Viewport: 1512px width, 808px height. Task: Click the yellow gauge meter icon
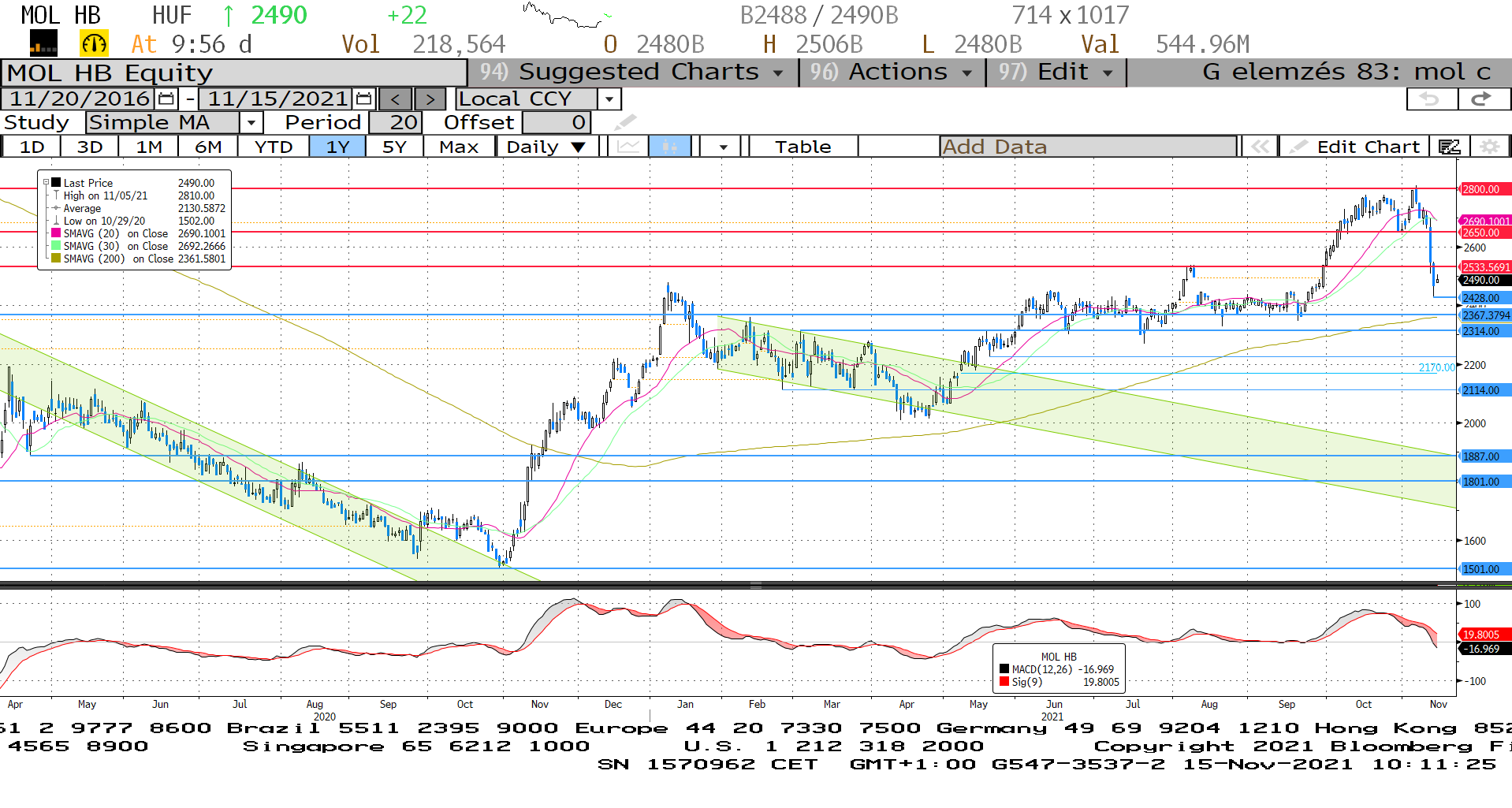coord(94,43)
